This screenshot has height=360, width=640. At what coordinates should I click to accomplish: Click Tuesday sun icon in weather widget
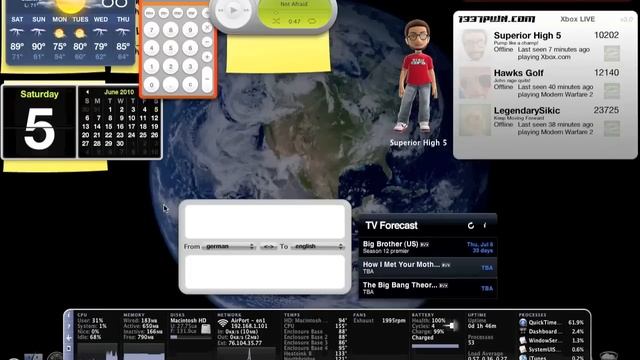point(80,33)
